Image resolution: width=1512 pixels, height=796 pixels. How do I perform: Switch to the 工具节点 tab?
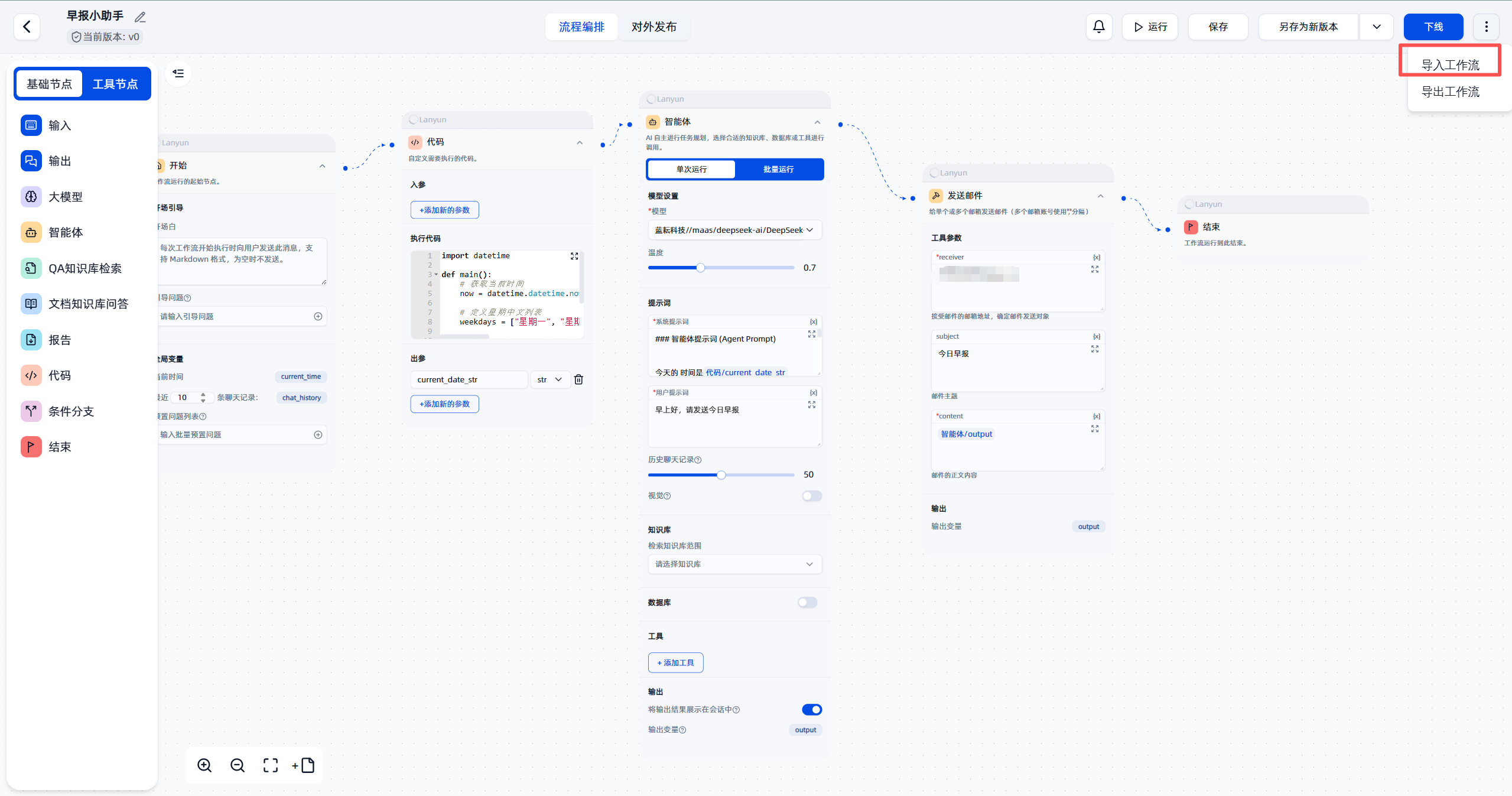[115, 84]
